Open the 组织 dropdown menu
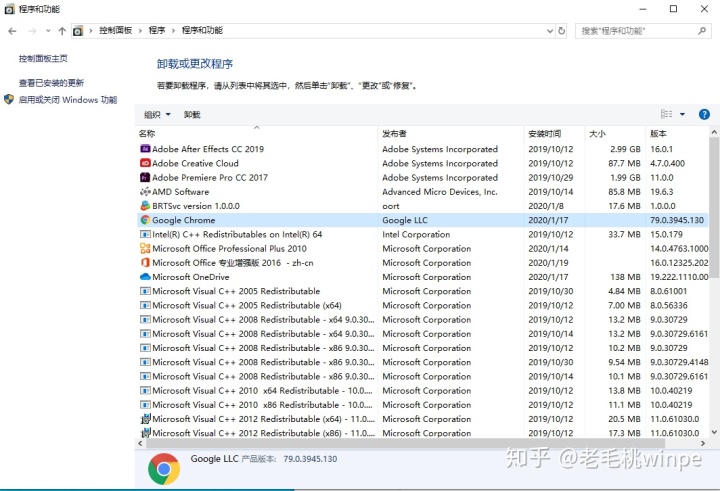 pyautogui.click(x=157, y=114)
